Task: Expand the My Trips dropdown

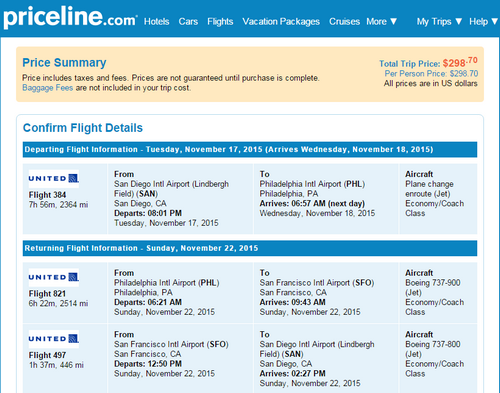Action: click(x=439, y=21)
